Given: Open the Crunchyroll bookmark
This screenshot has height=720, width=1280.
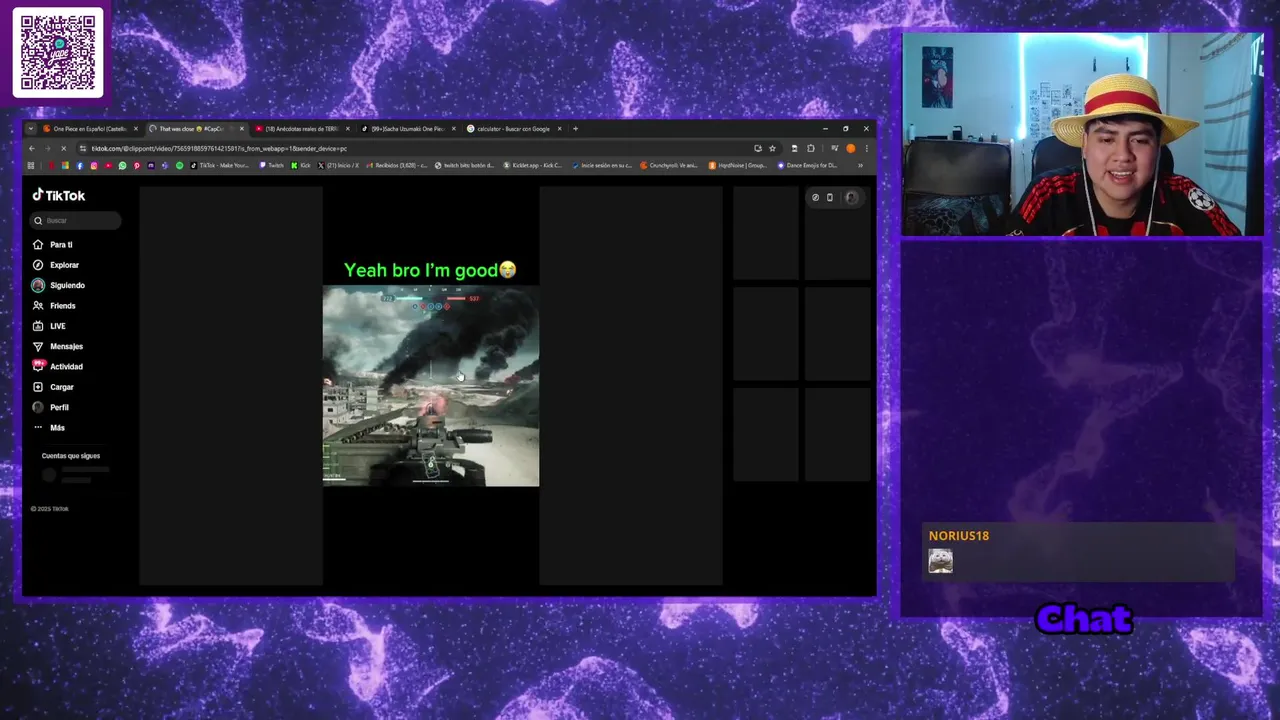Looking at the screenshot, I should point(670,165).
